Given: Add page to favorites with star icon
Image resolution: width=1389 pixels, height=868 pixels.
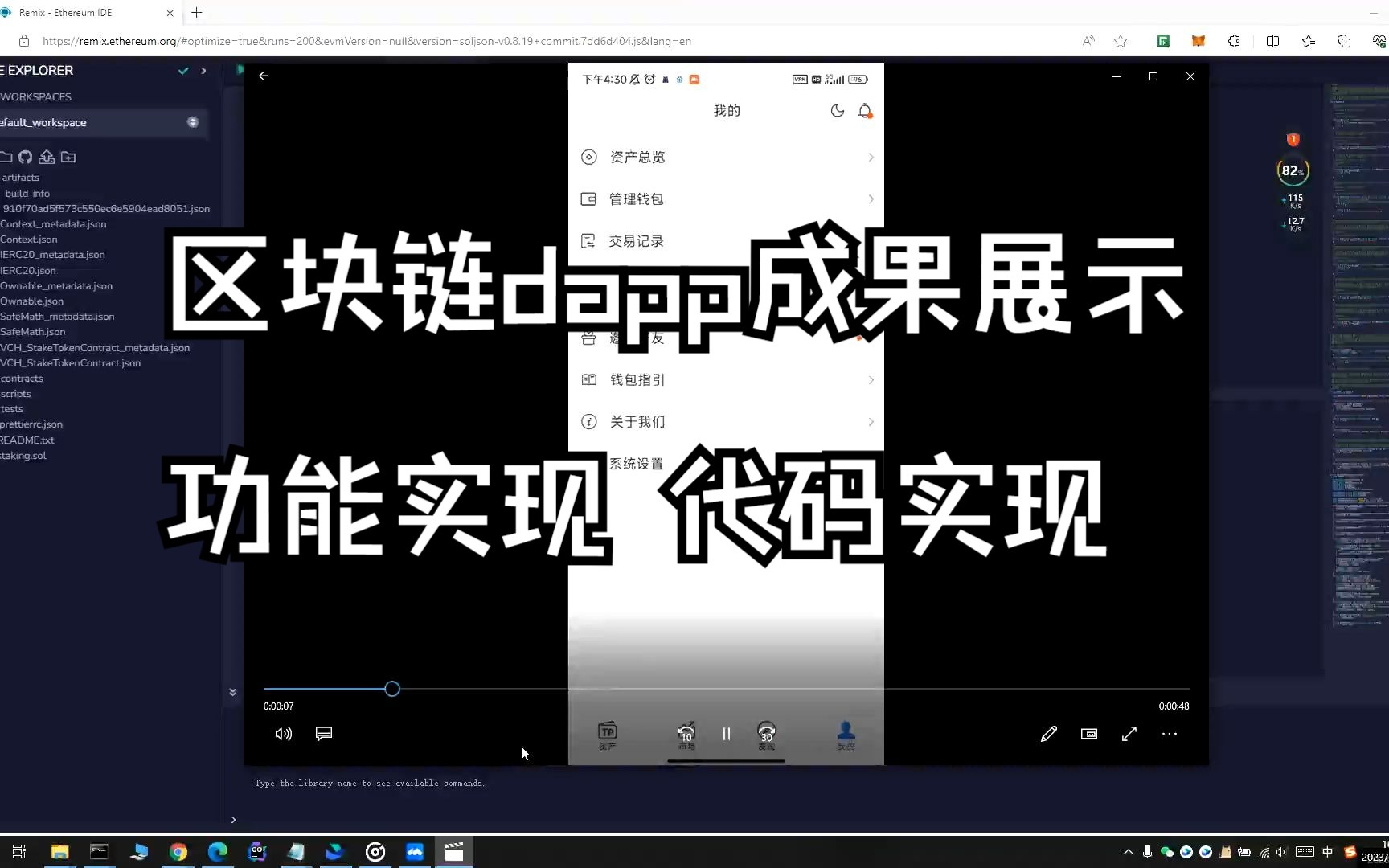Looking at the screenshot, I should click(x=1121, y=41).
